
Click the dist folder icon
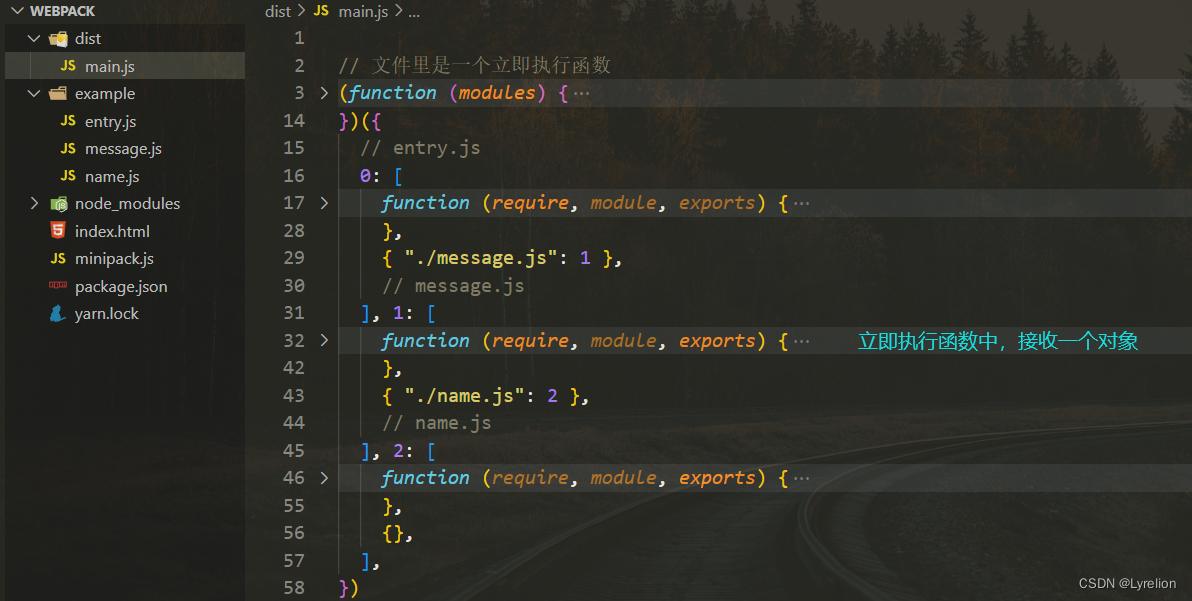tap(58, 38)
